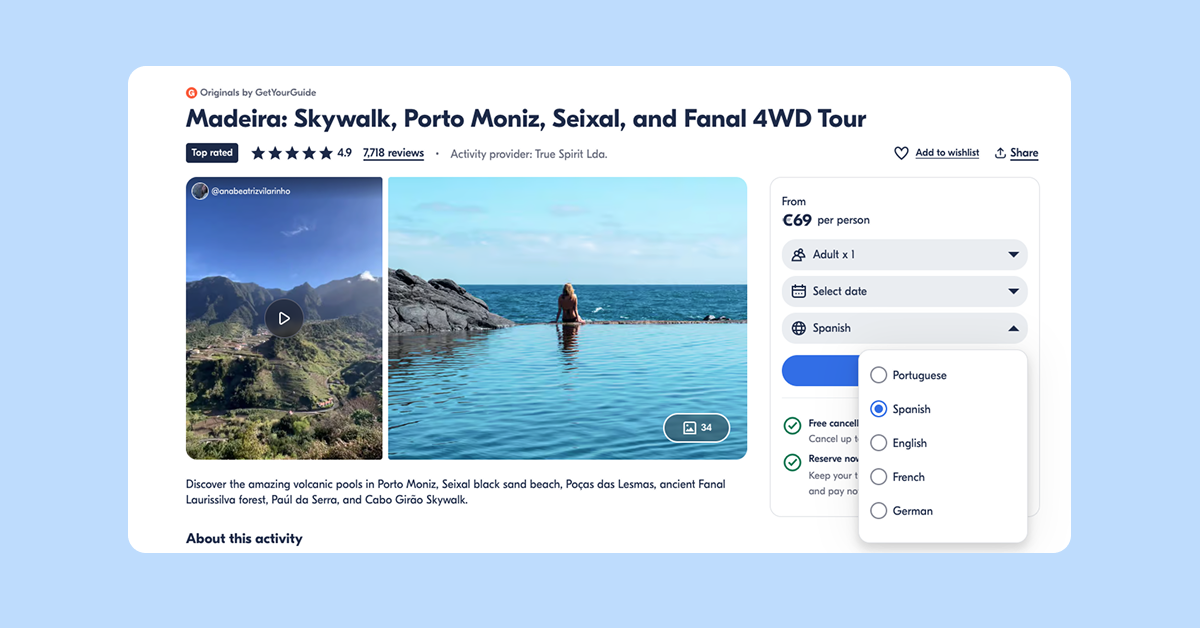Play the video on left thumbnail
The image size is (1200, 628).
point(284,318)
